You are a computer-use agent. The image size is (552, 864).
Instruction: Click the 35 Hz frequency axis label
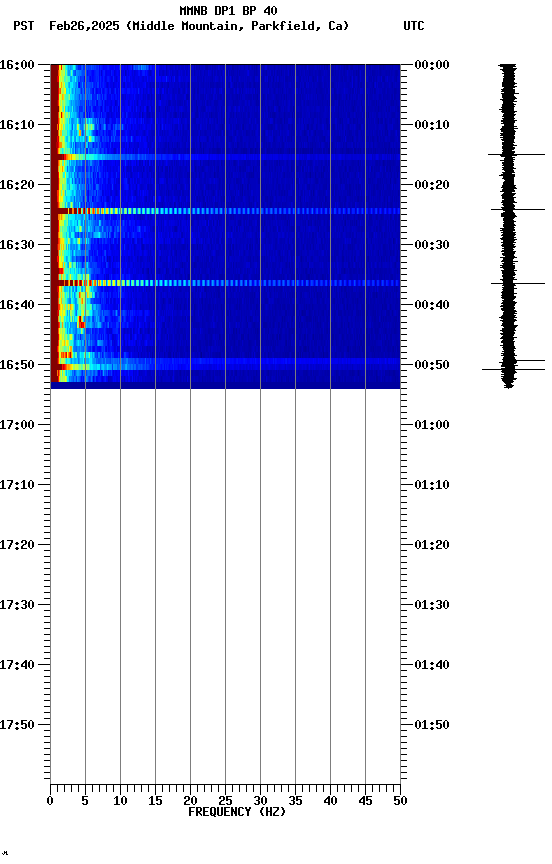click(295, 801)
